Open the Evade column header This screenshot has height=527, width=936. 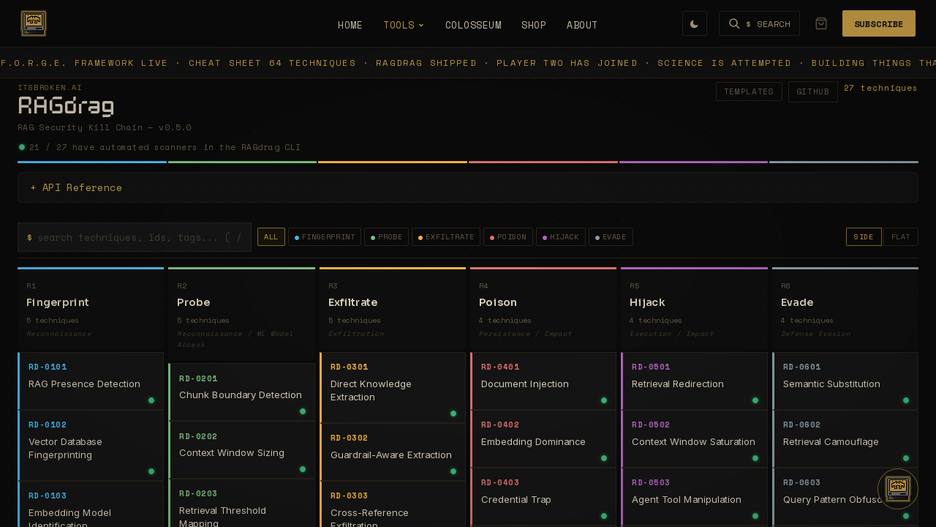pyautogui.click(x=845, y=309)
